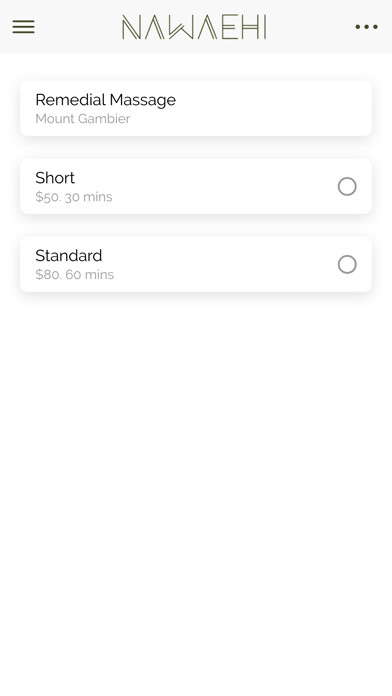The width and height of the screenshot is (392, 696).
Task: Tap the ellipsis icon in the header
Action: pyautogui.click(x=366, y=27)
